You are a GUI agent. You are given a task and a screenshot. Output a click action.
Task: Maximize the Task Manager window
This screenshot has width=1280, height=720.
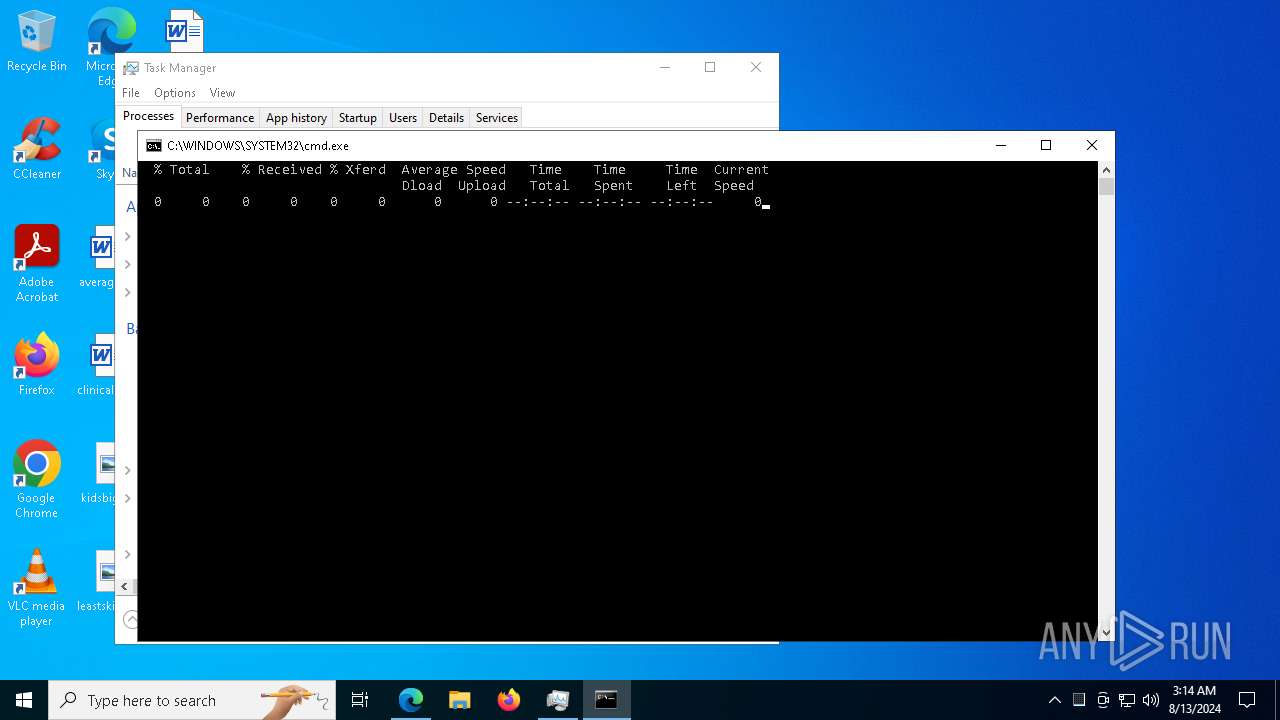pyautogui.click(x=710, y=67)
